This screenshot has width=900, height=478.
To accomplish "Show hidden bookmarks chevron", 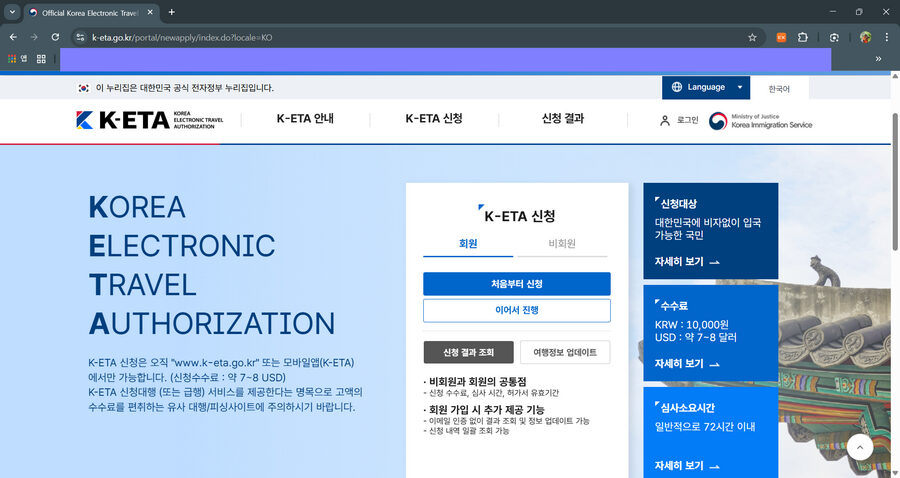I will 878,59.
